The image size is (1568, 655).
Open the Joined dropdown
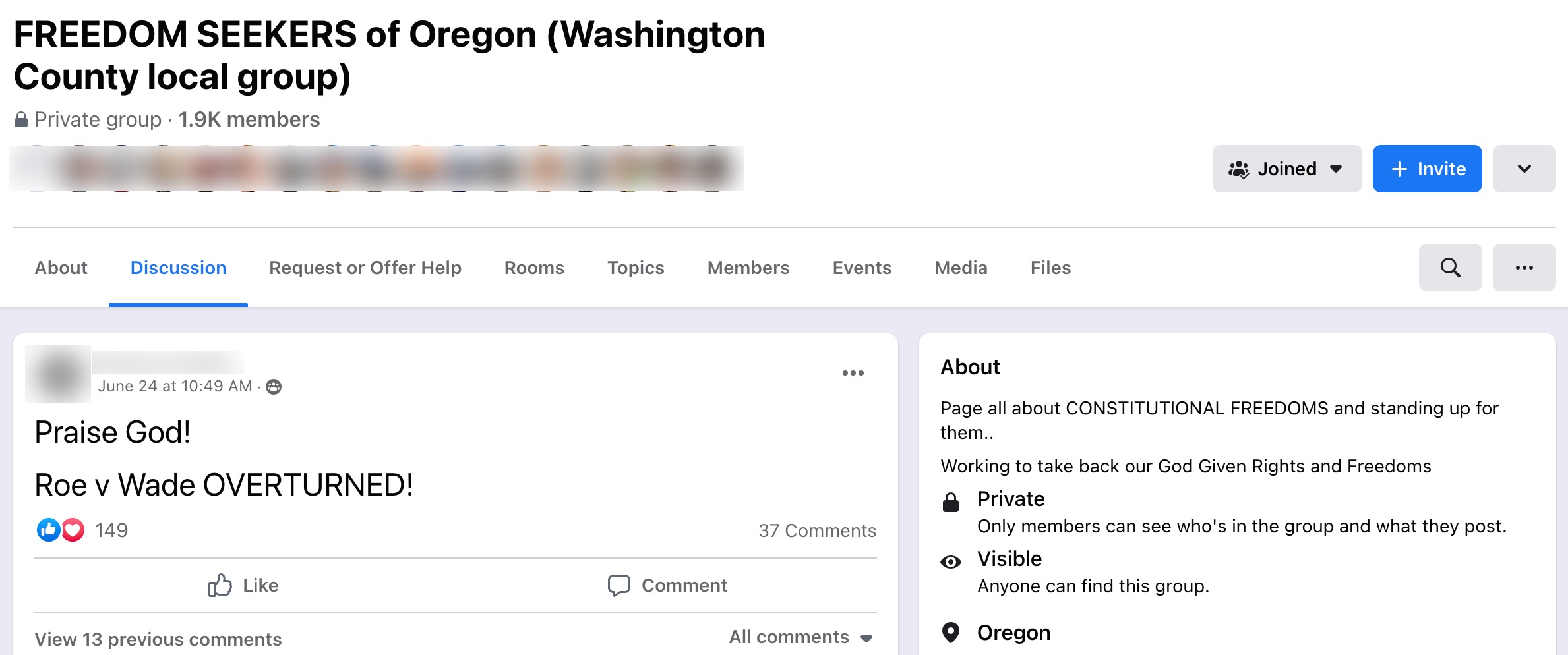(1286, 168)
